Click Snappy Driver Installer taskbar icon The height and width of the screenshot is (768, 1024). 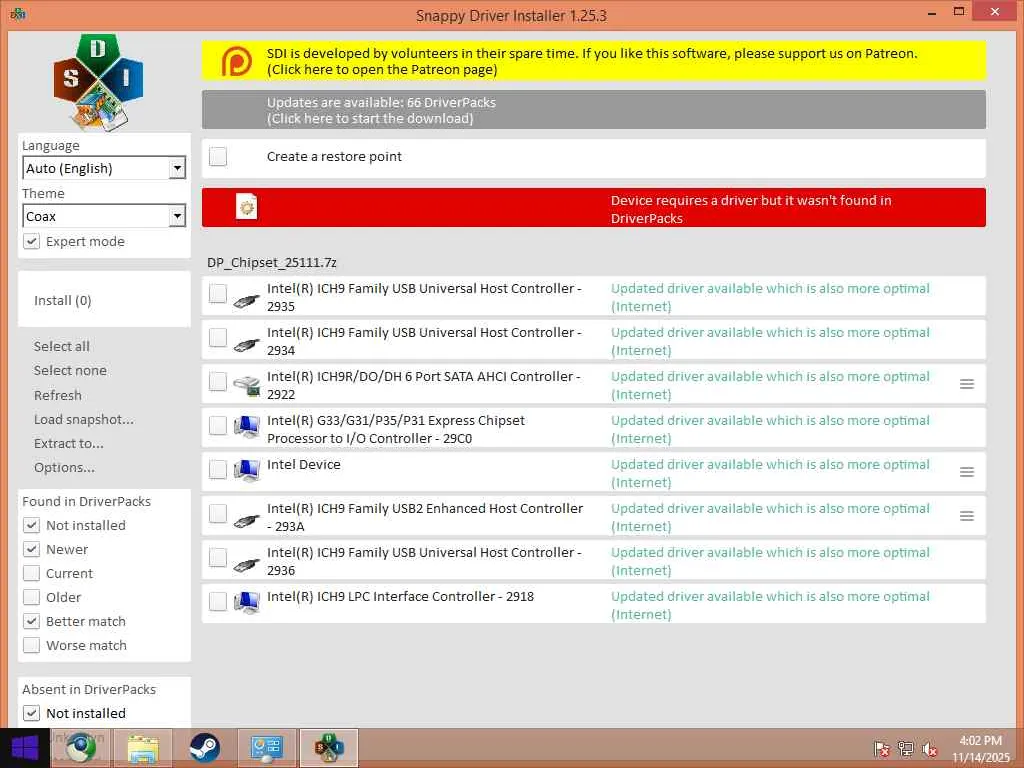[328, 748]
